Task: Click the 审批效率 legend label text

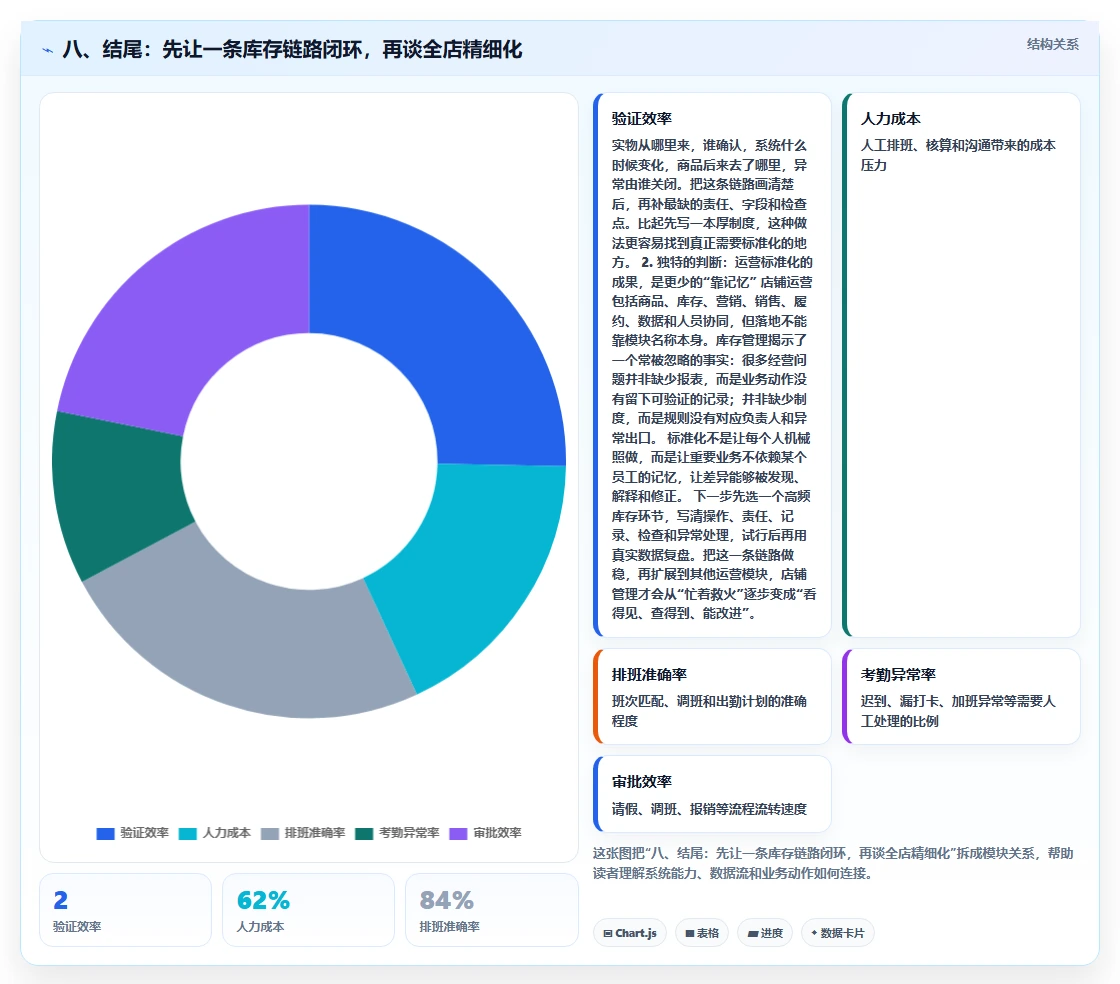Action: click(497, 833)
